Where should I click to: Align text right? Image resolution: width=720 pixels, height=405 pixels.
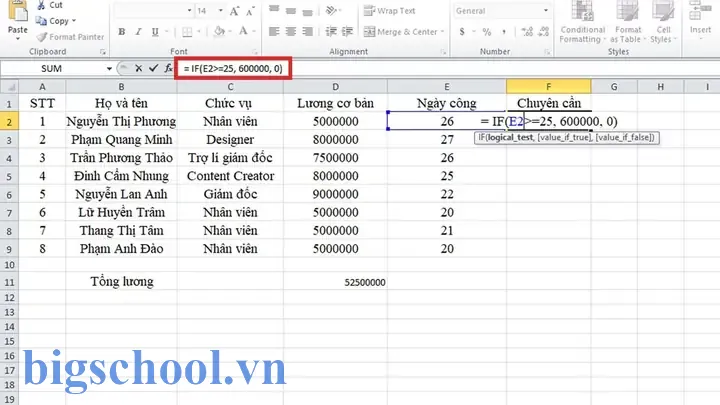pyautogui.click(x=307, y=32)
